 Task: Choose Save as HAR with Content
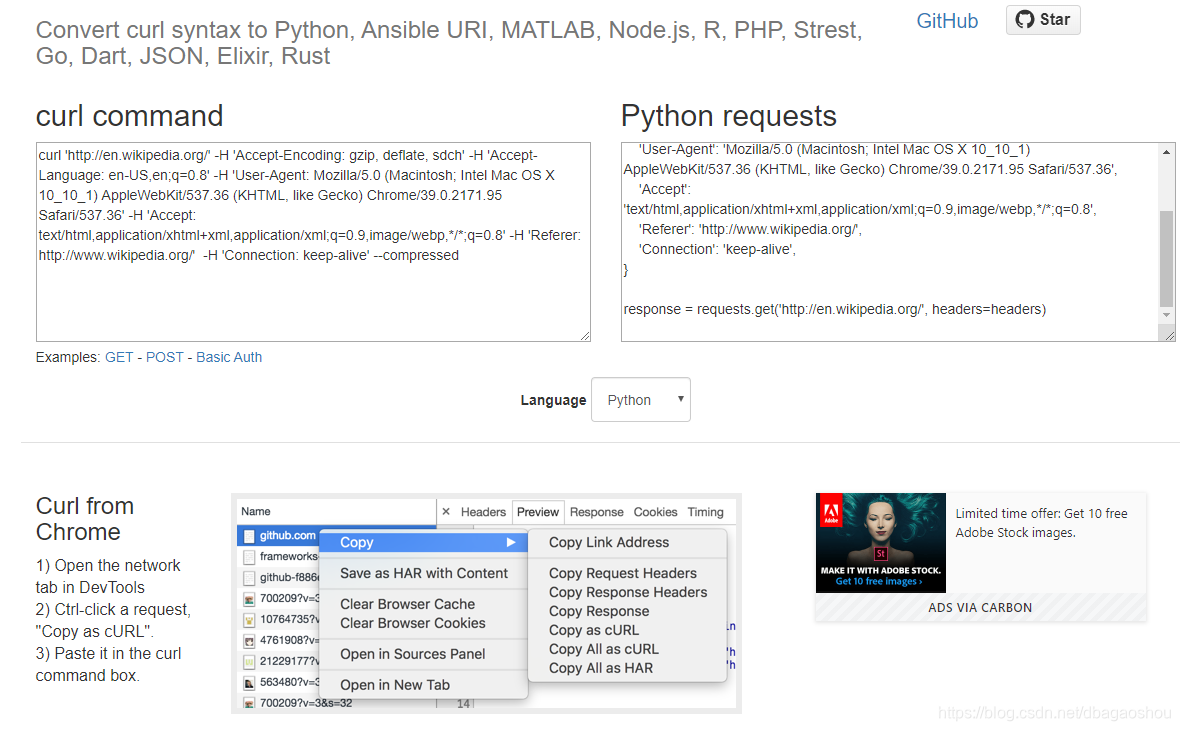[x=423, y=573]
